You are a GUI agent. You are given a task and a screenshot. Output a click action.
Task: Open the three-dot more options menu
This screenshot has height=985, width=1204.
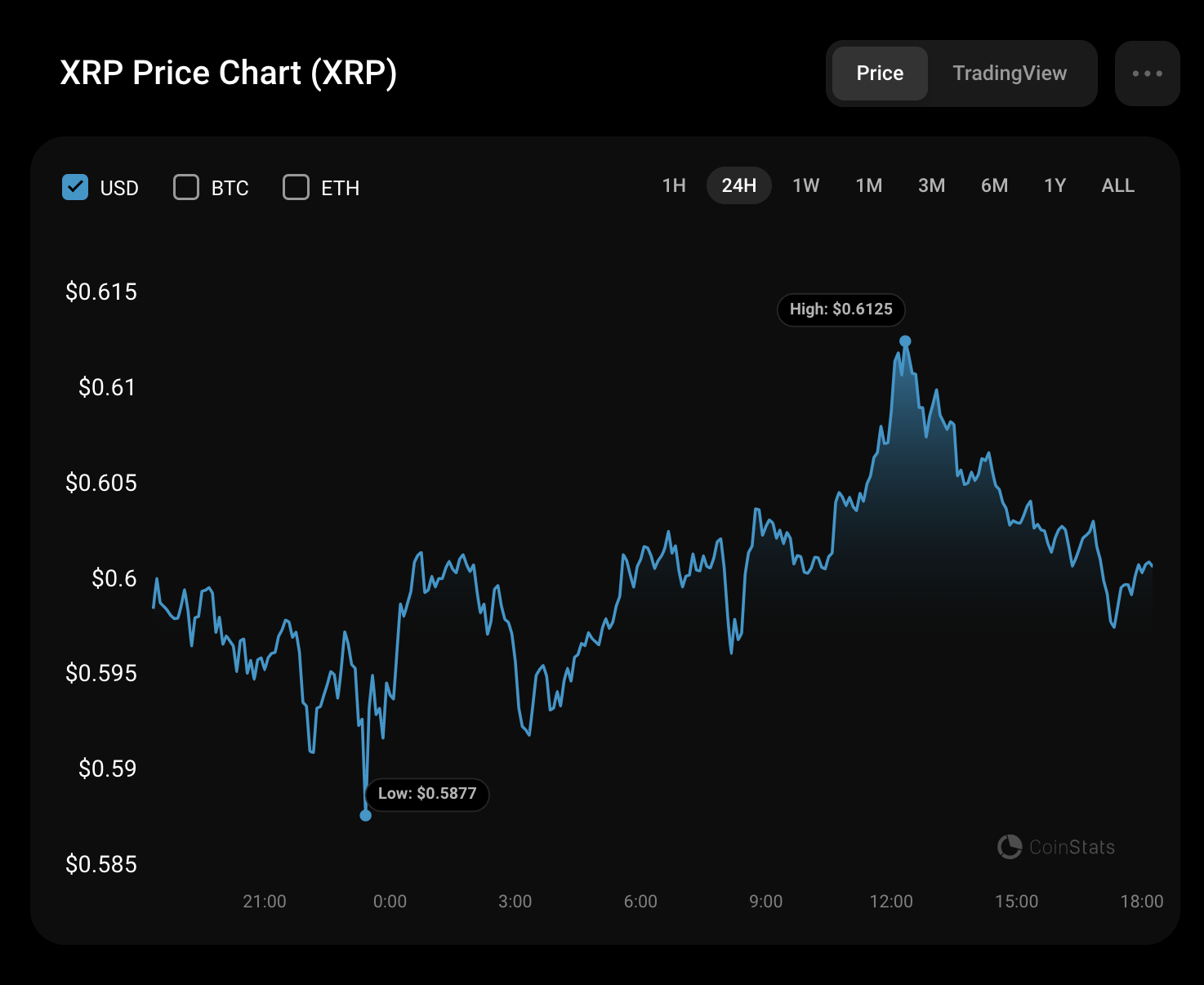coord(1147,74)
